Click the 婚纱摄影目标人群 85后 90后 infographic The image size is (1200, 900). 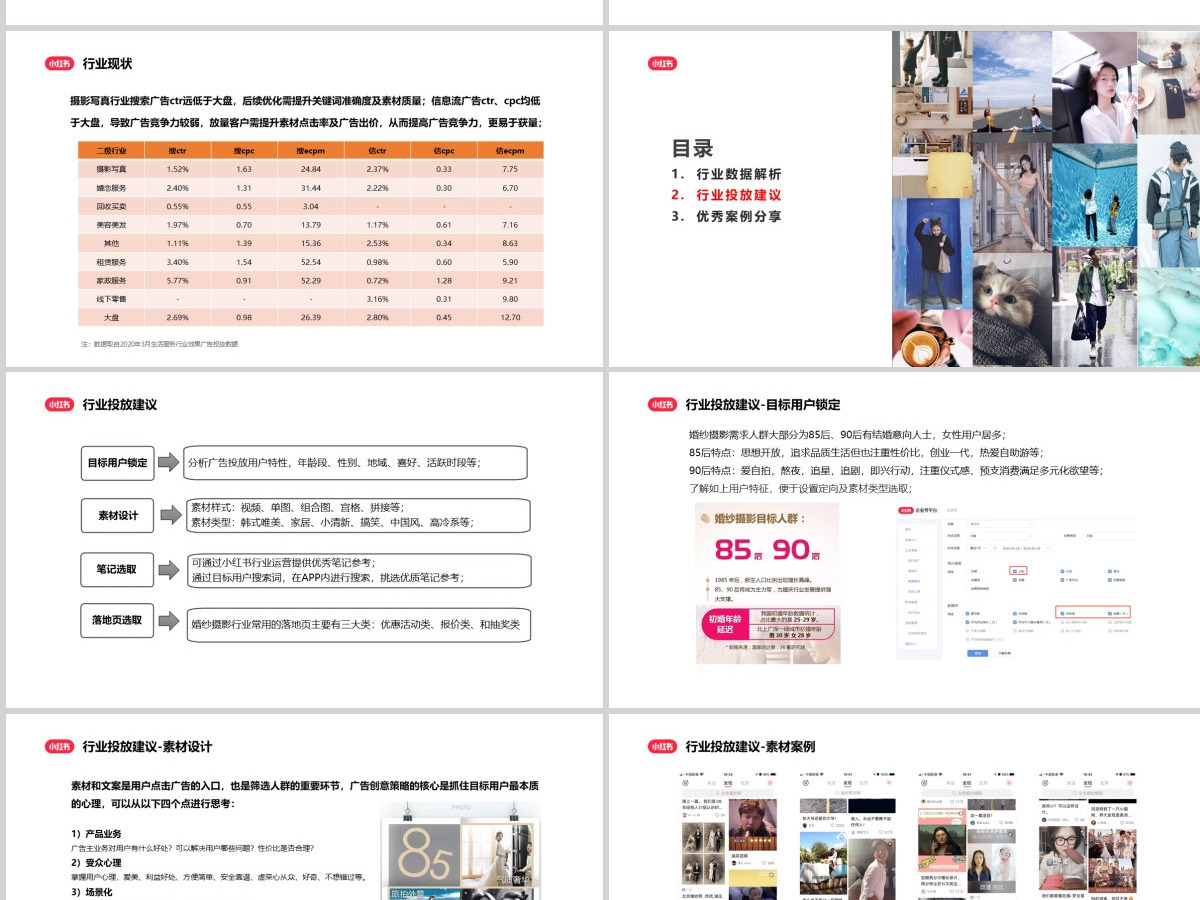tap(768, 583)
